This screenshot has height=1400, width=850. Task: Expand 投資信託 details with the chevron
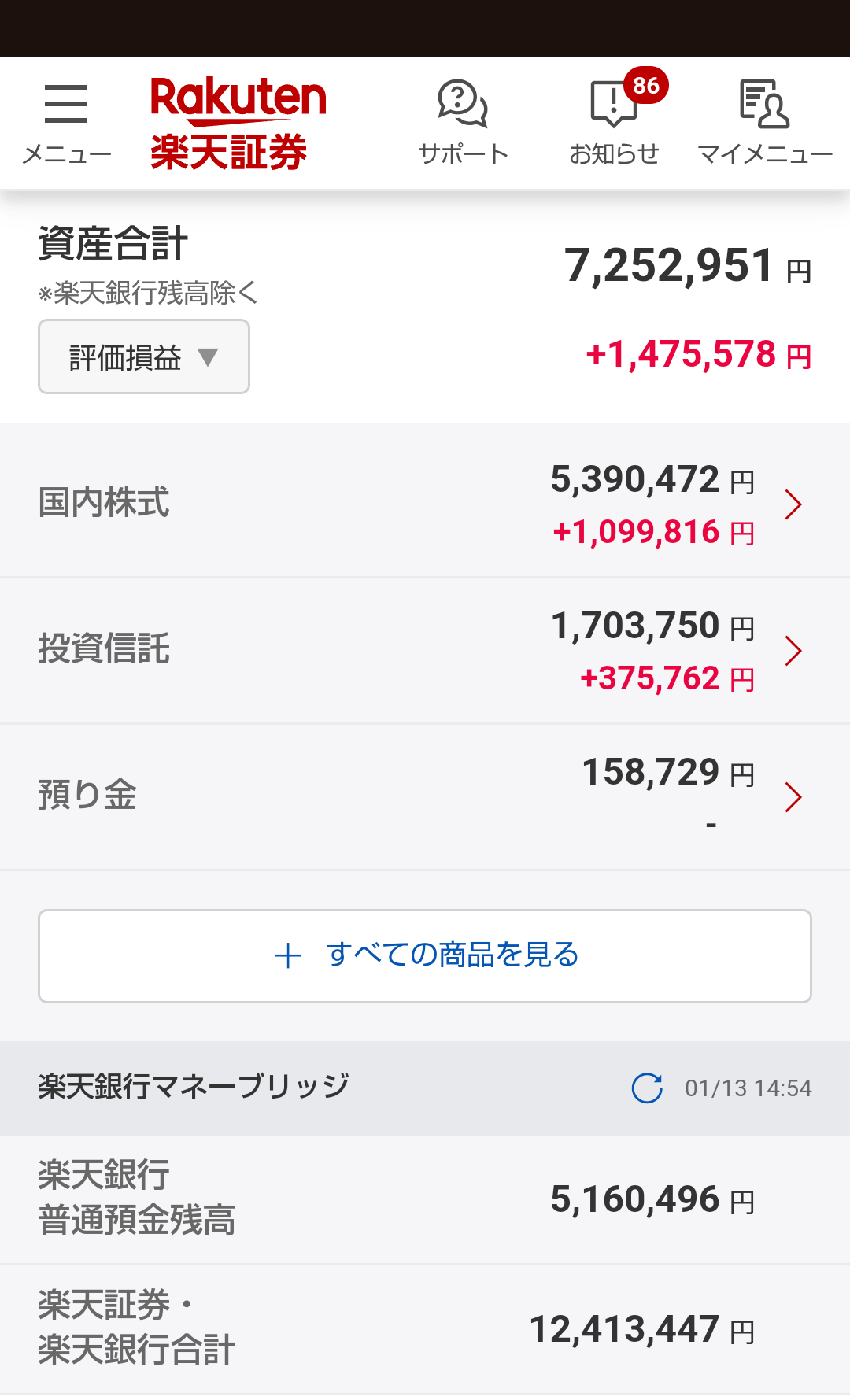pos(793,651)
